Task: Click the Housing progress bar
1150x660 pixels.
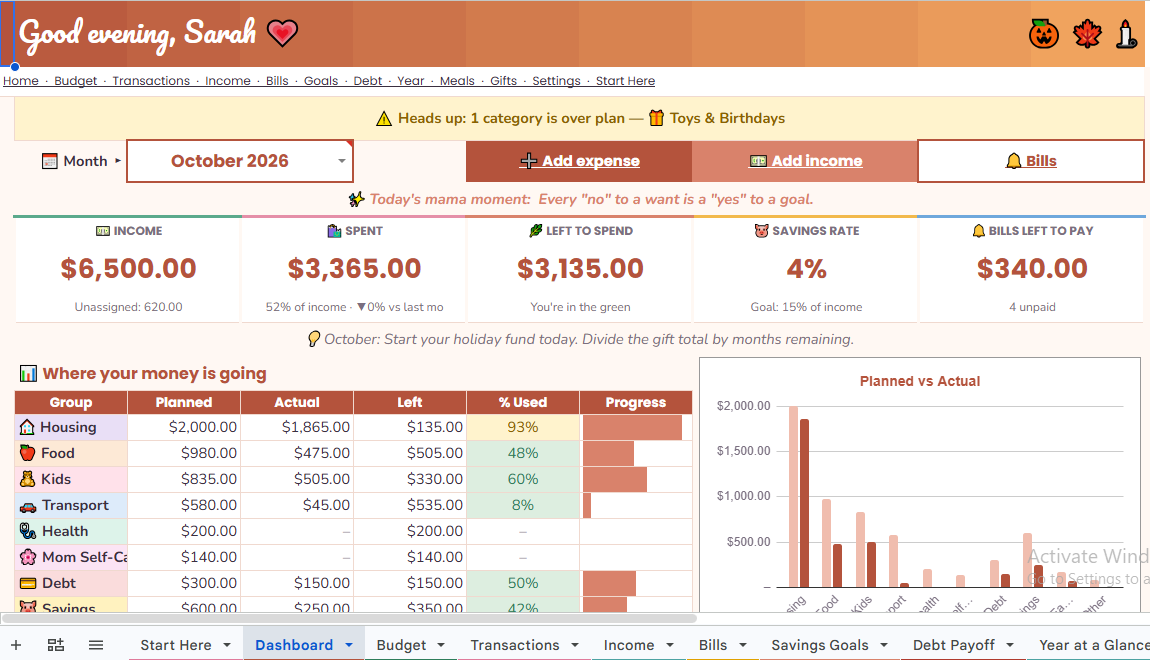Action: [x=632, y=428]
